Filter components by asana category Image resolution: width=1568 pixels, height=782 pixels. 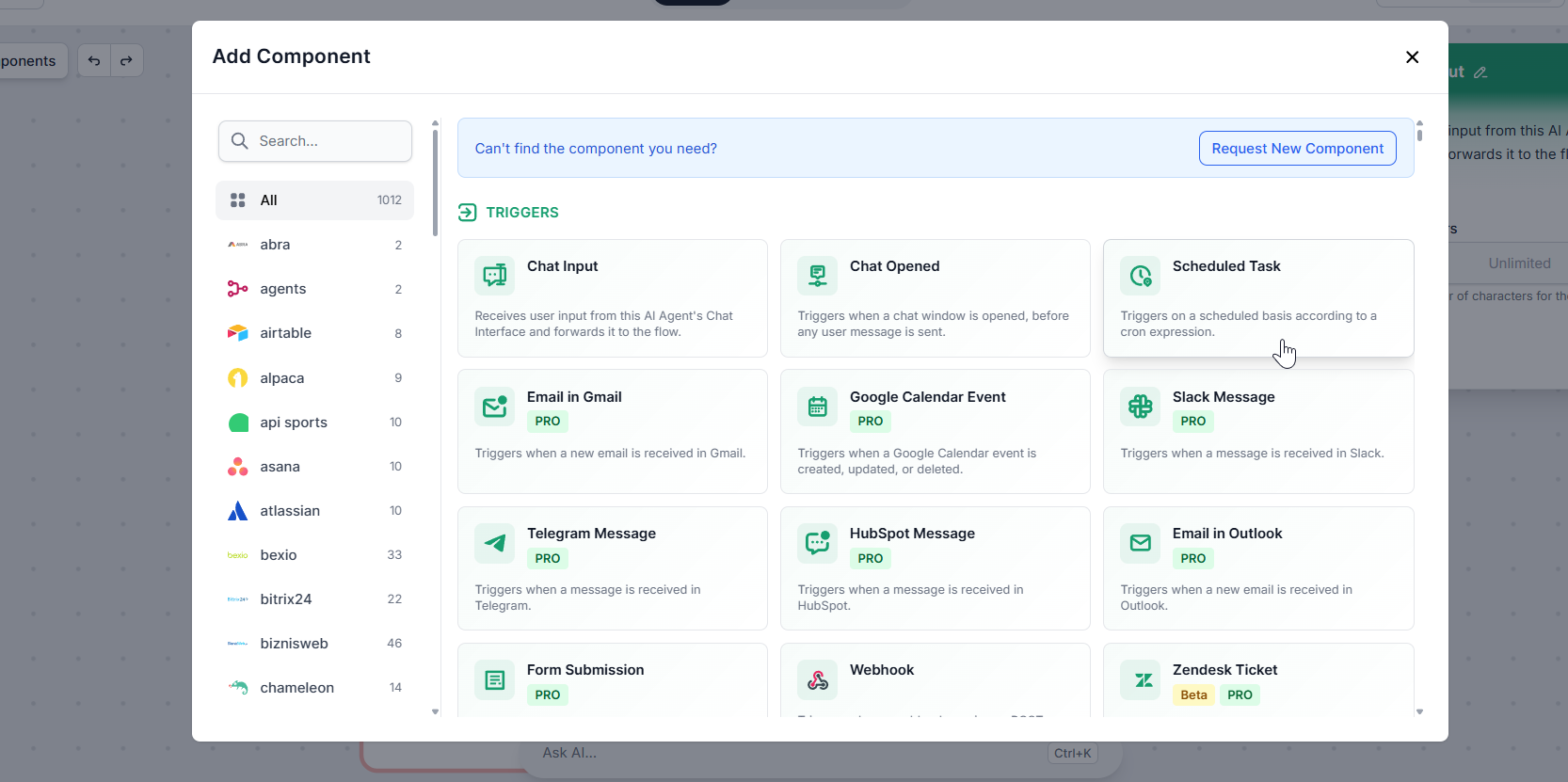314,467
